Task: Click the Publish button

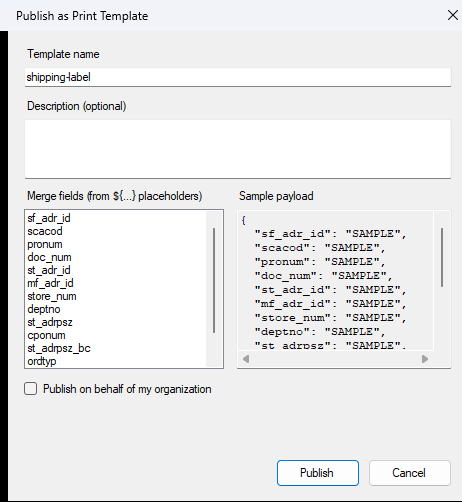Action: 318,473
